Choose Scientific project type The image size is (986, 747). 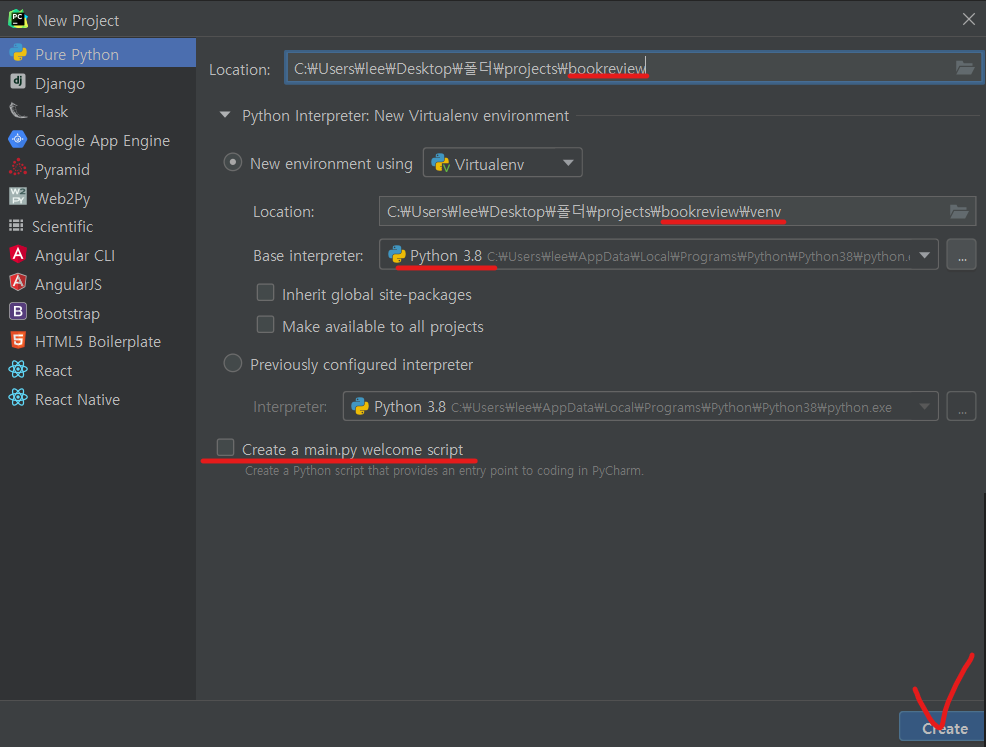98,226
